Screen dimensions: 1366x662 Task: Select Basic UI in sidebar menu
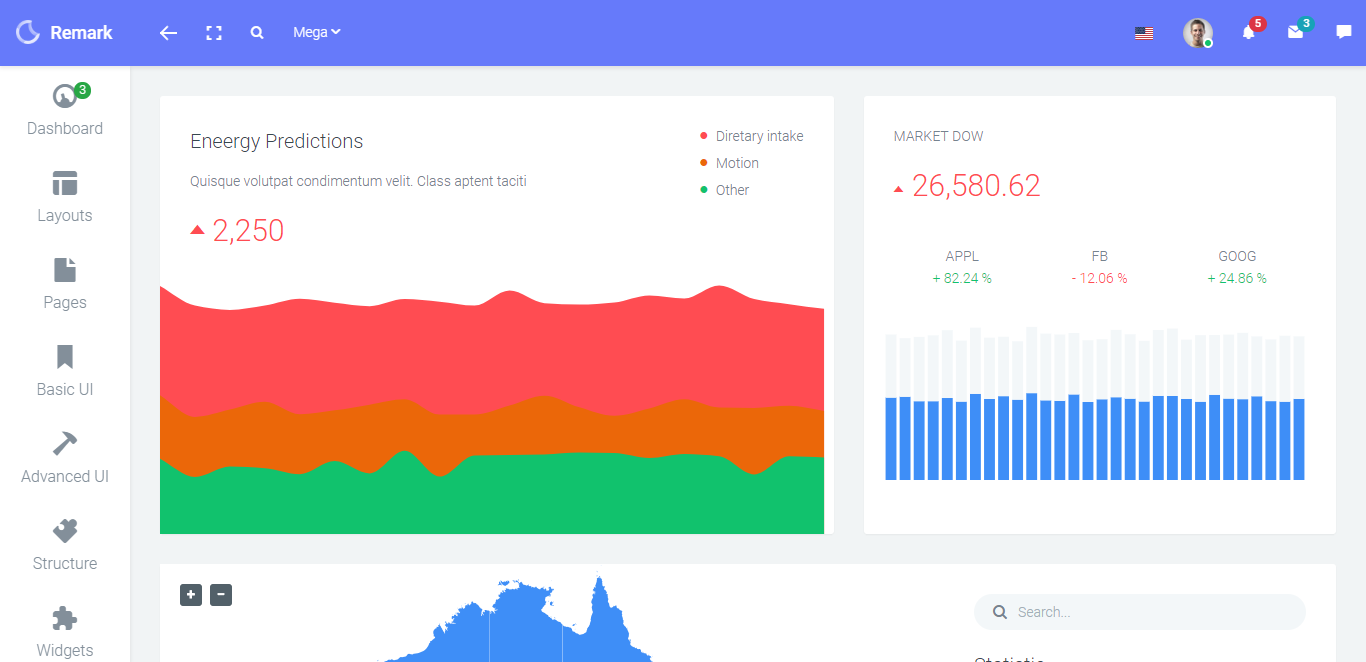coord(65,371)
